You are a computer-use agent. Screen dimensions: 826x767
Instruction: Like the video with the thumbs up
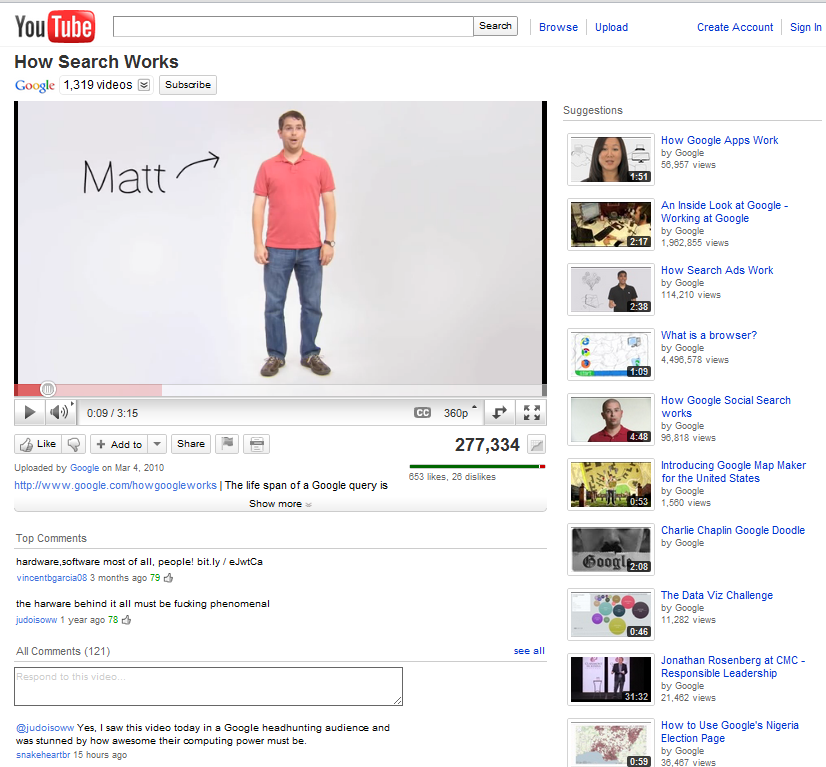[x=37, y=444]
